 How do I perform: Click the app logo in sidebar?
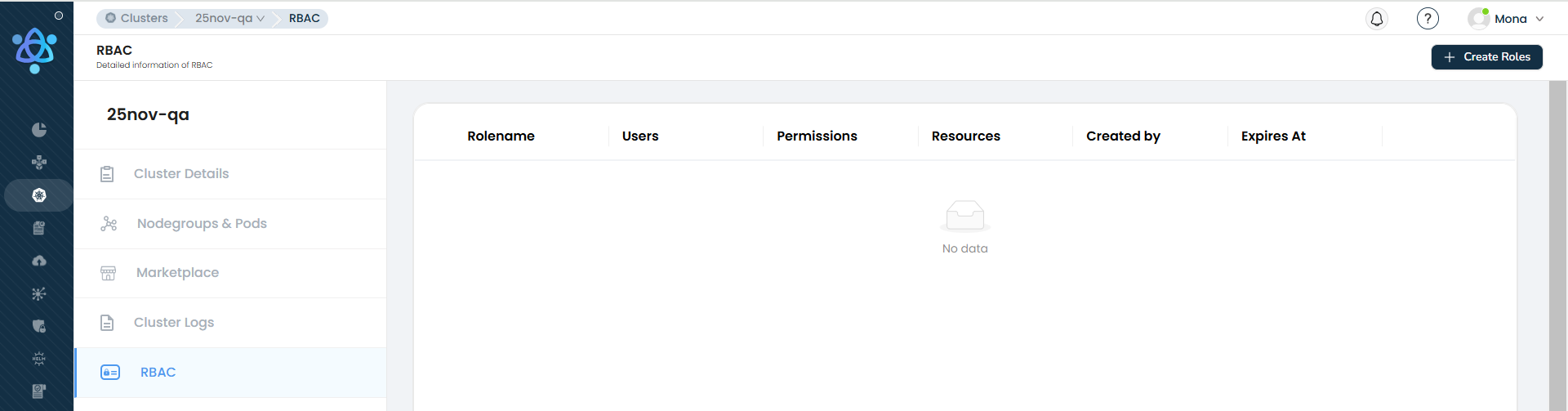[x=34, y=51]
